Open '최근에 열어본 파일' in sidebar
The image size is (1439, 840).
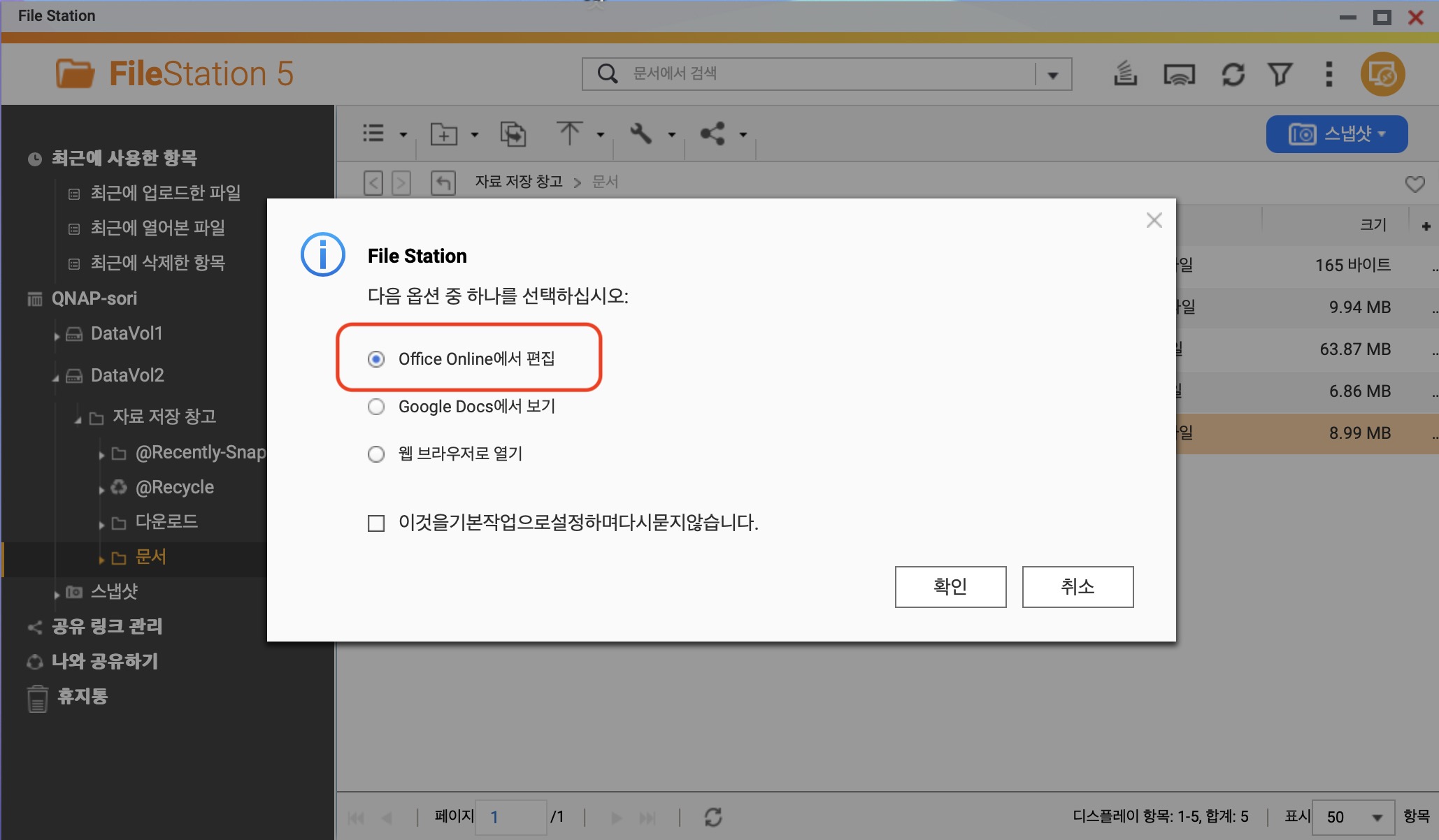158,228
